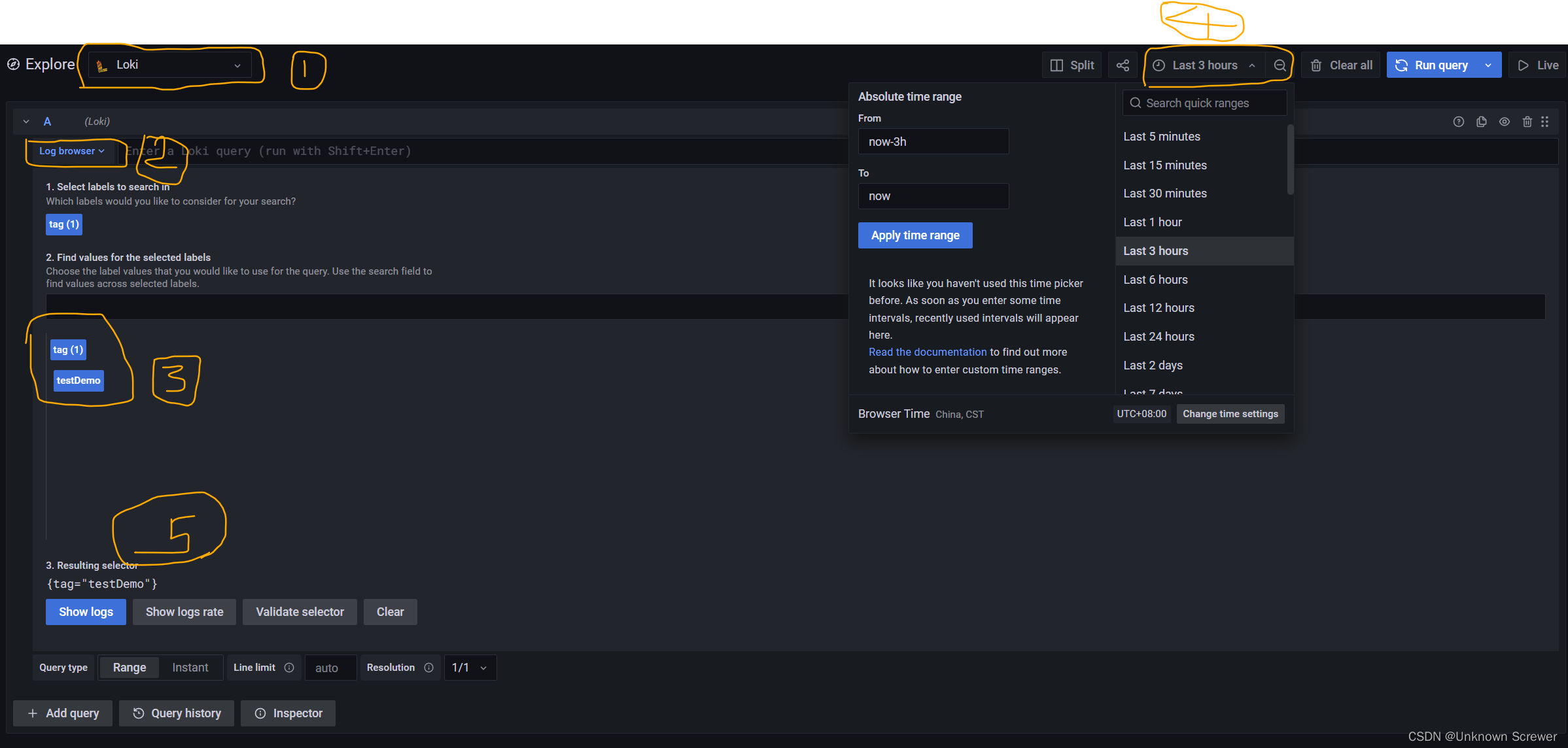This screenshot has width=1568, height=748.
Task: Collapse query row A chevron
Action: click(x=26, y=122)
